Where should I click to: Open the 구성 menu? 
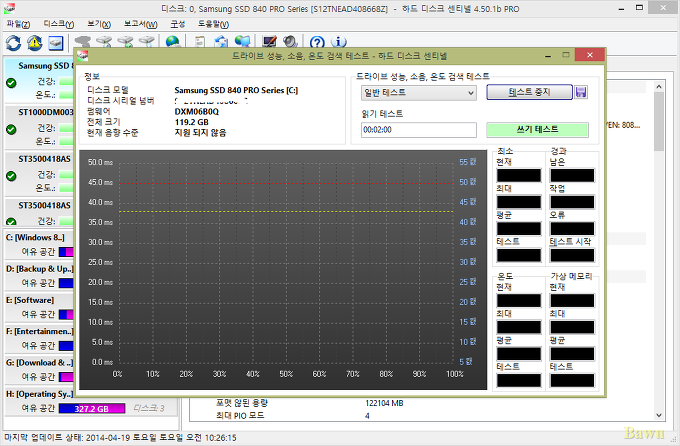tap(178, 24)
